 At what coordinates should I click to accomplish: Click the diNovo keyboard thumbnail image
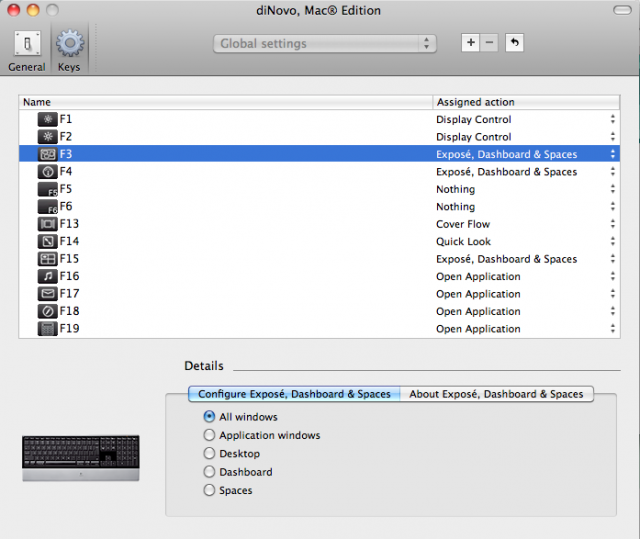pyautogui.click(x=81, y=458)
